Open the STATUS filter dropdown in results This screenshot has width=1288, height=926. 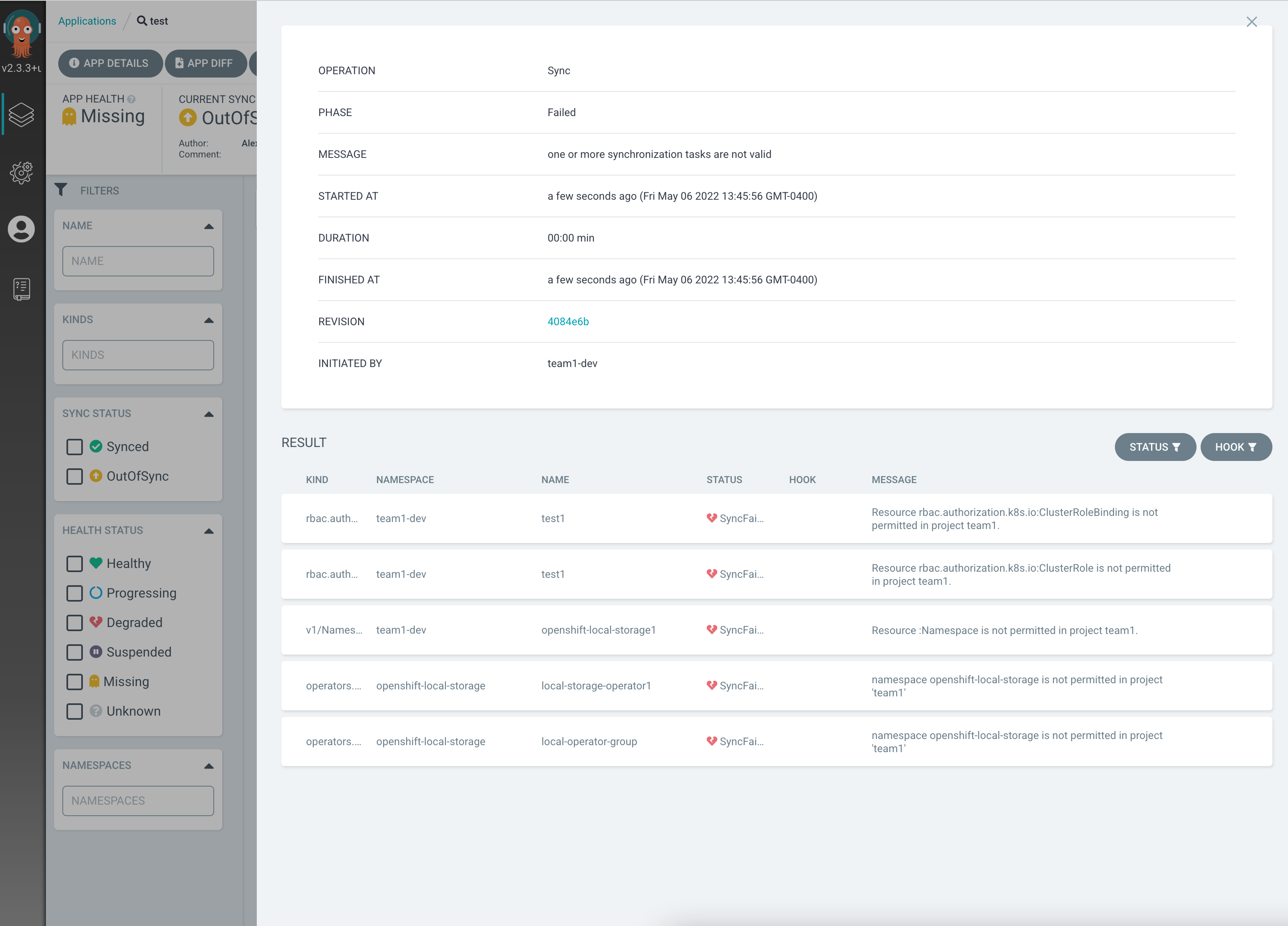[1155, 447]
